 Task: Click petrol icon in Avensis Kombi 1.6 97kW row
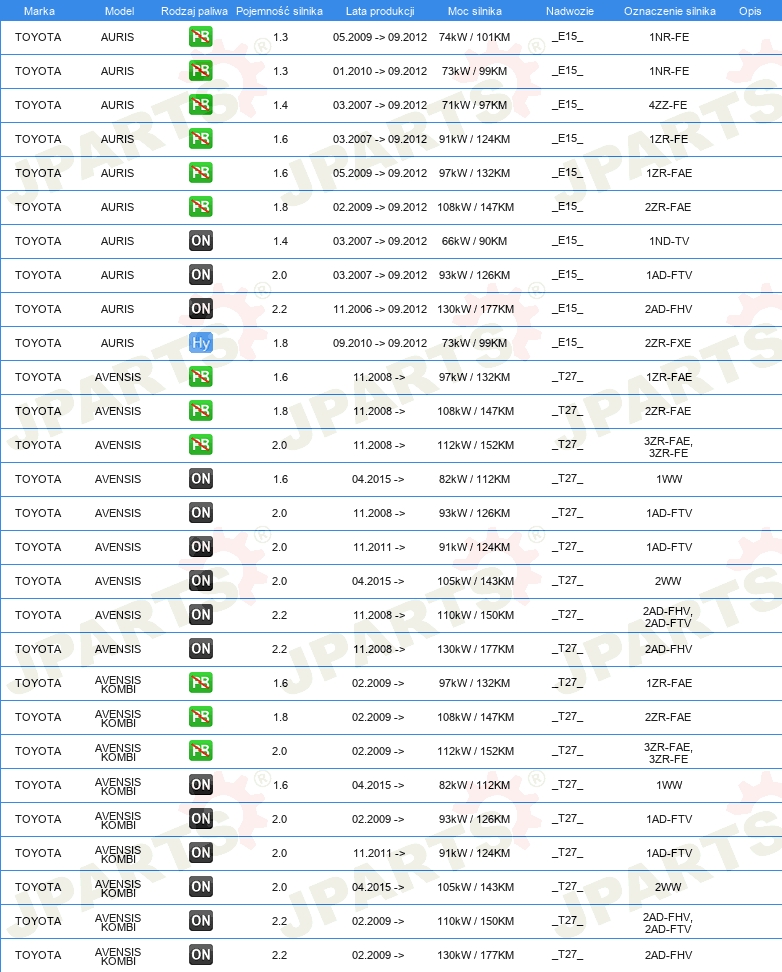tap(200, 683)
